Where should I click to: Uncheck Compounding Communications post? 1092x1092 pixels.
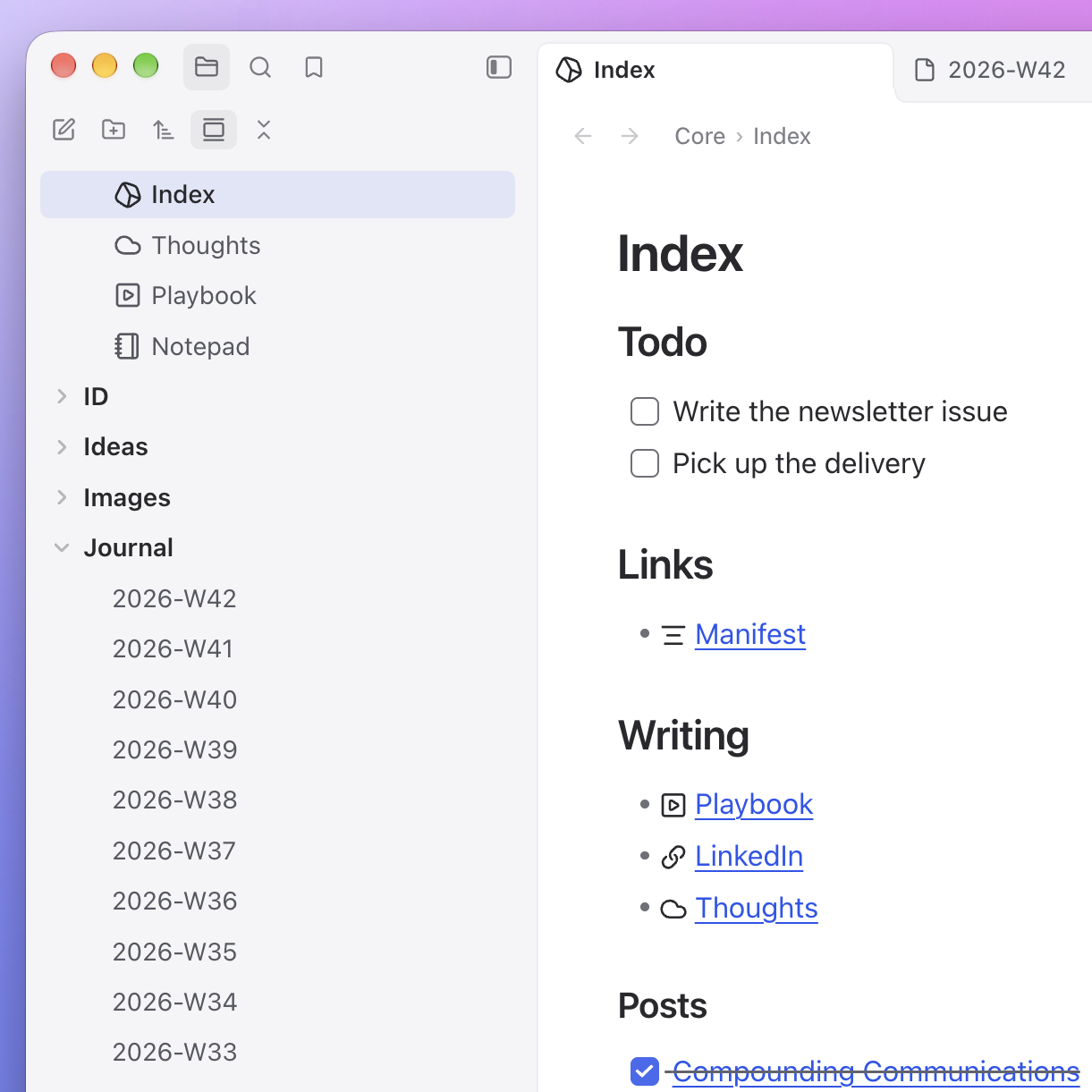click(645, 1071)
